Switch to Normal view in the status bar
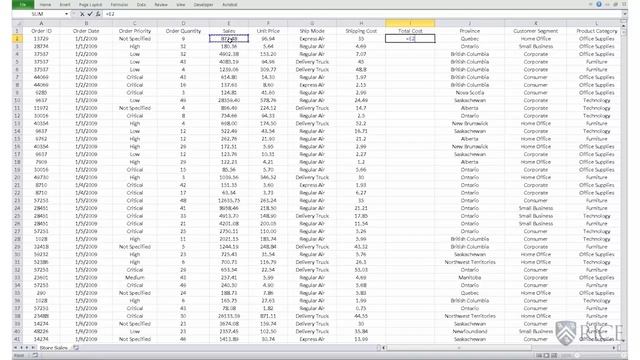Viewport: 640px width, 360px height. point(539,356)
